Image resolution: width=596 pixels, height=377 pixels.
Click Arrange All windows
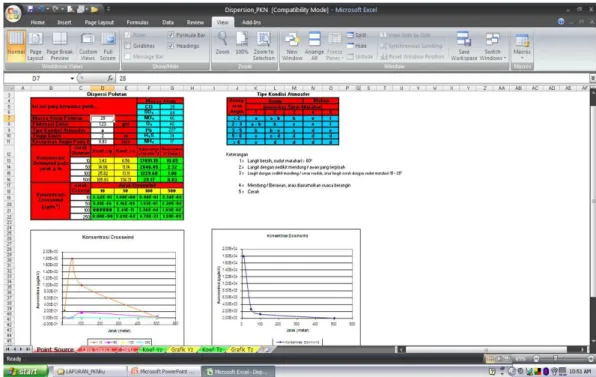[314, 46]
